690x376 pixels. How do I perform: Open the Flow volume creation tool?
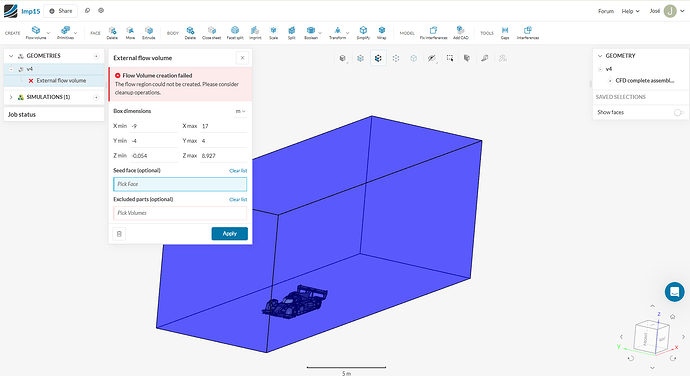tap(36, 32)
